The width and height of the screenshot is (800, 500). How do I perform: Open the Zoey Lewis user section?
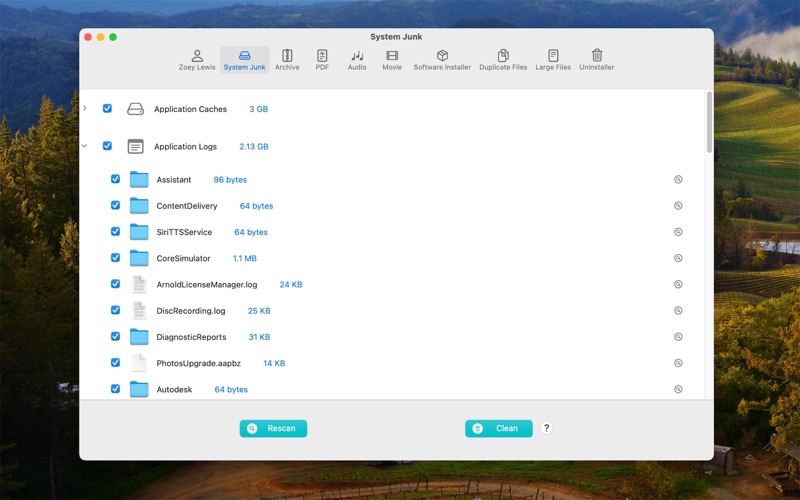197,60
